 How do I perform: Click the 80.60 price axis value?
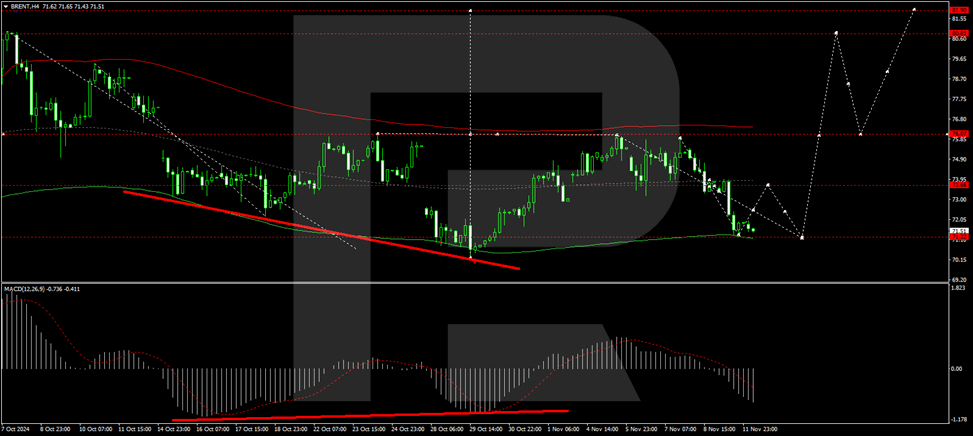pos(960,39)
